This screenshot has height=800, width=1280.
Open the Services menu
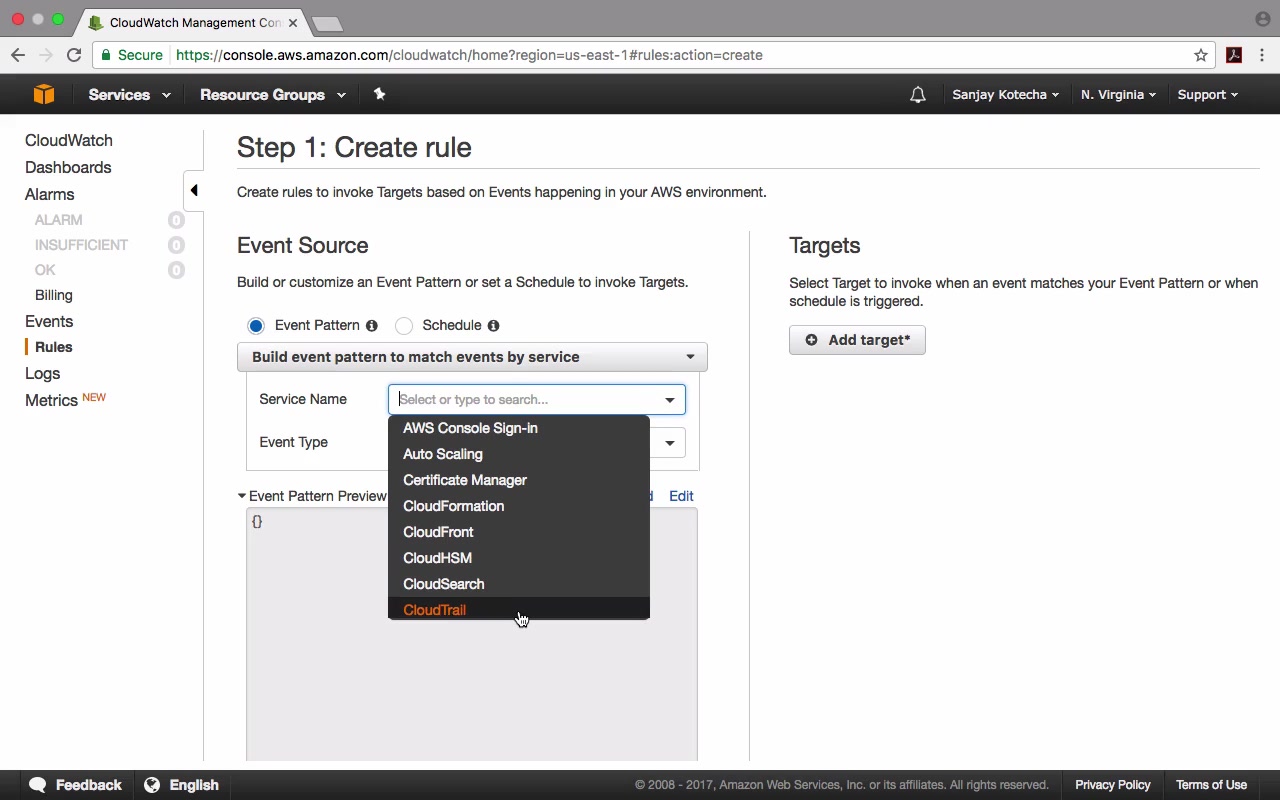pyautogui.click(x=129, y=95)
